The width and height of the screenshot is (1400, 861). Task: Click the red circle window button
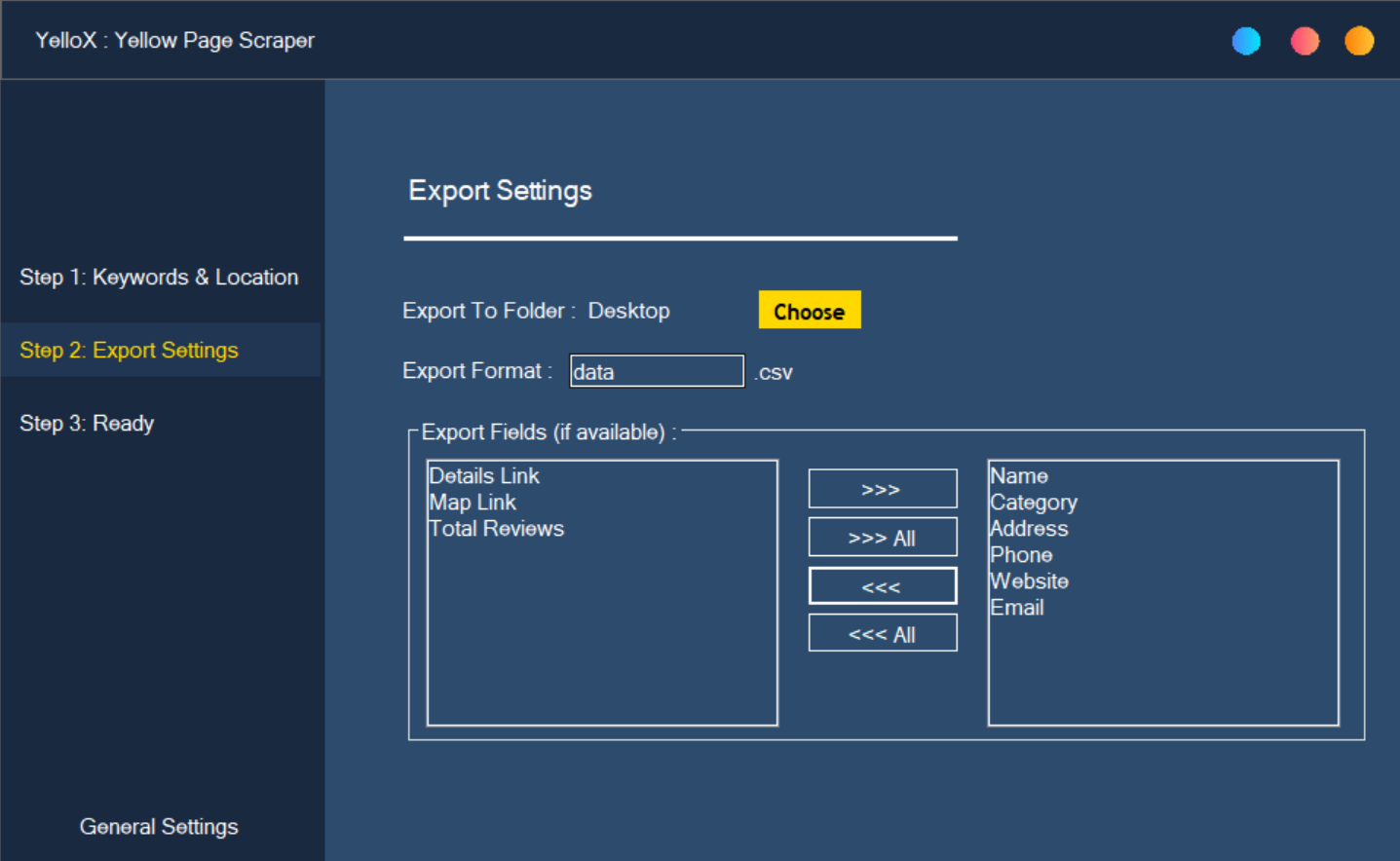coord(1305,41)
